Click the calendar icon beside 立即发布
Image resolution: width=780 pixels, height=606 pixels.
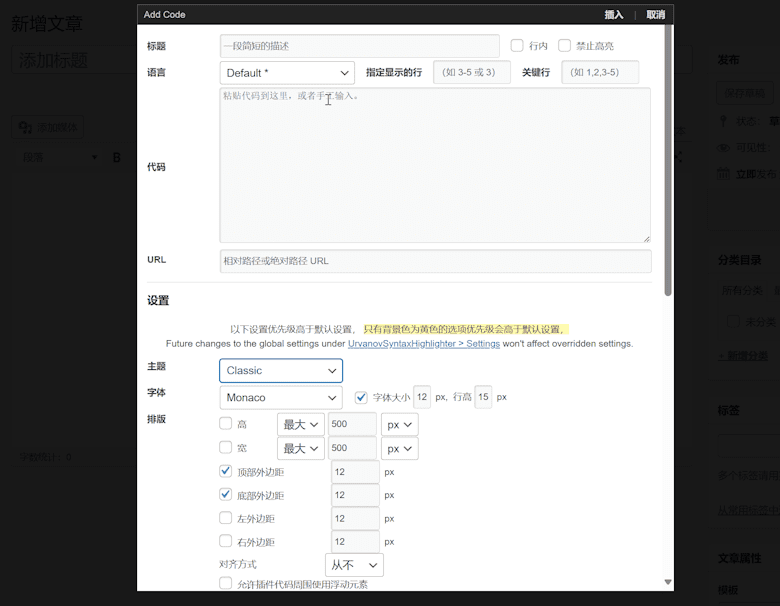723,174
